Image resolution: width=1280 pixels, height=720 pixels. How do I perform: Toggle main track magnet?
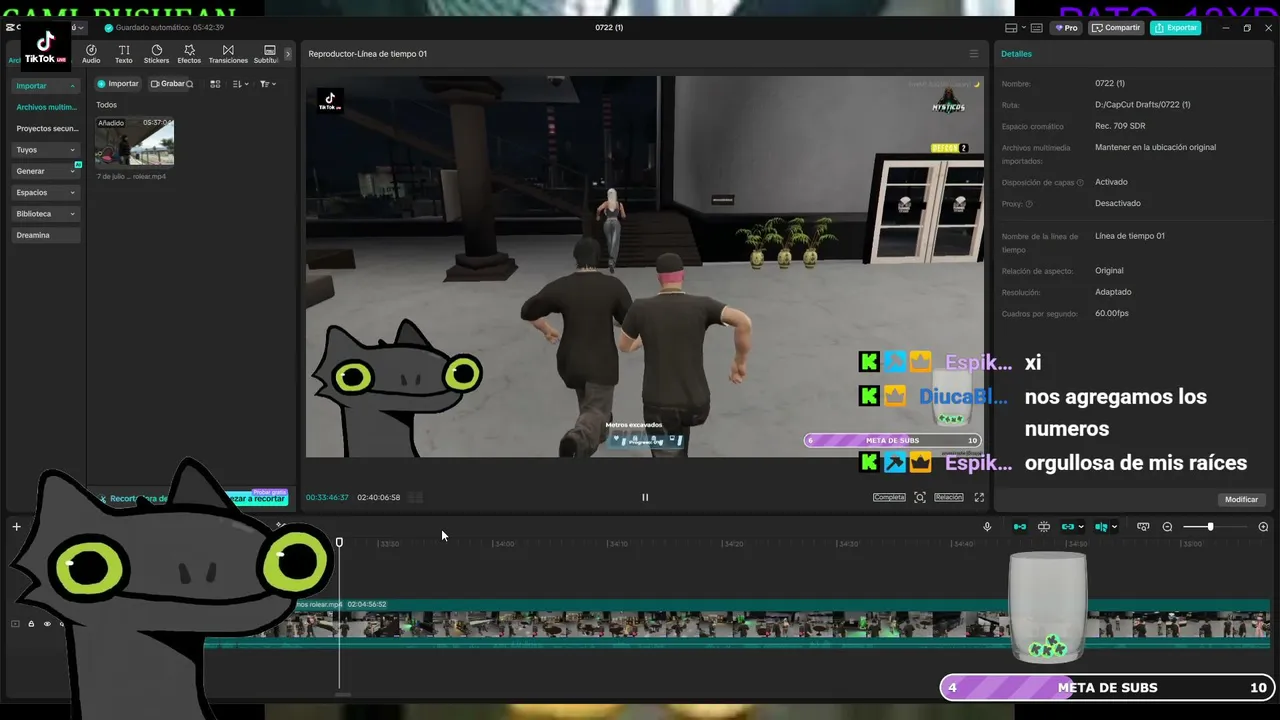(1020, 527)
